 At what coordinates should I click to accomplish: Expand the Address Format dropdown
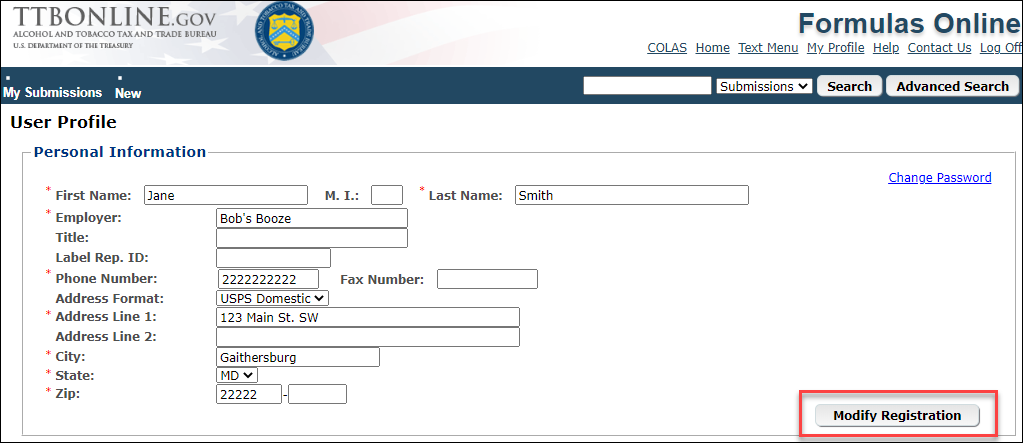(x=272, y=298)
